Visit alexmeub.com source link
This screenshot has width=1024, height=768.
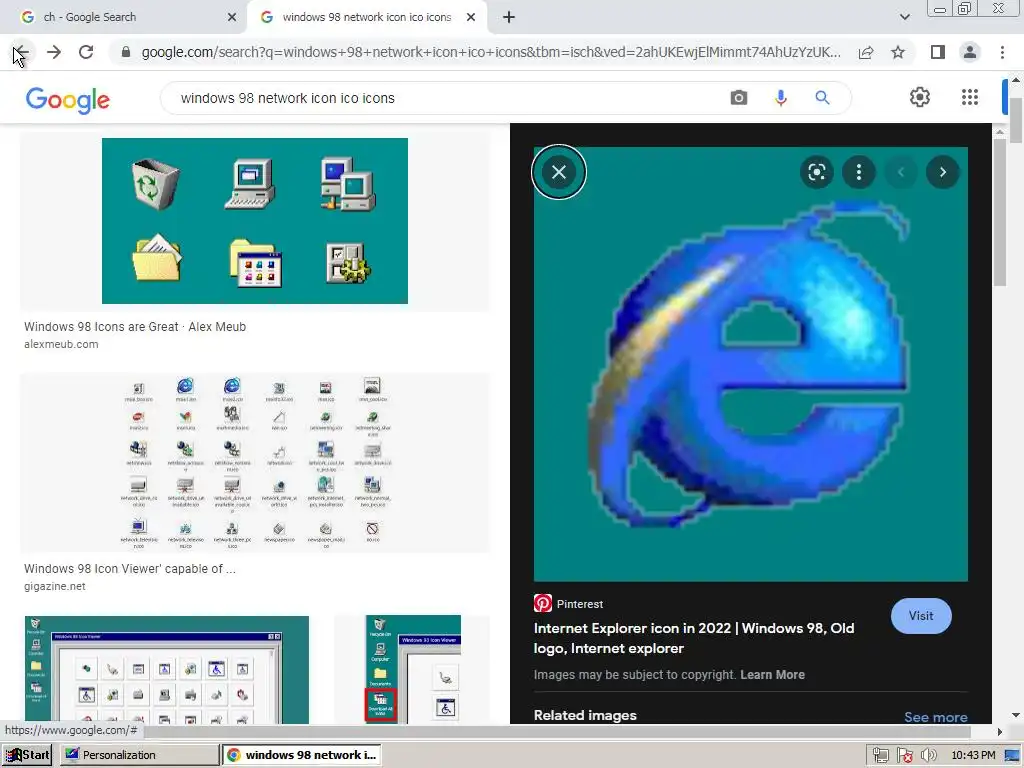click(x=61, y=344)
